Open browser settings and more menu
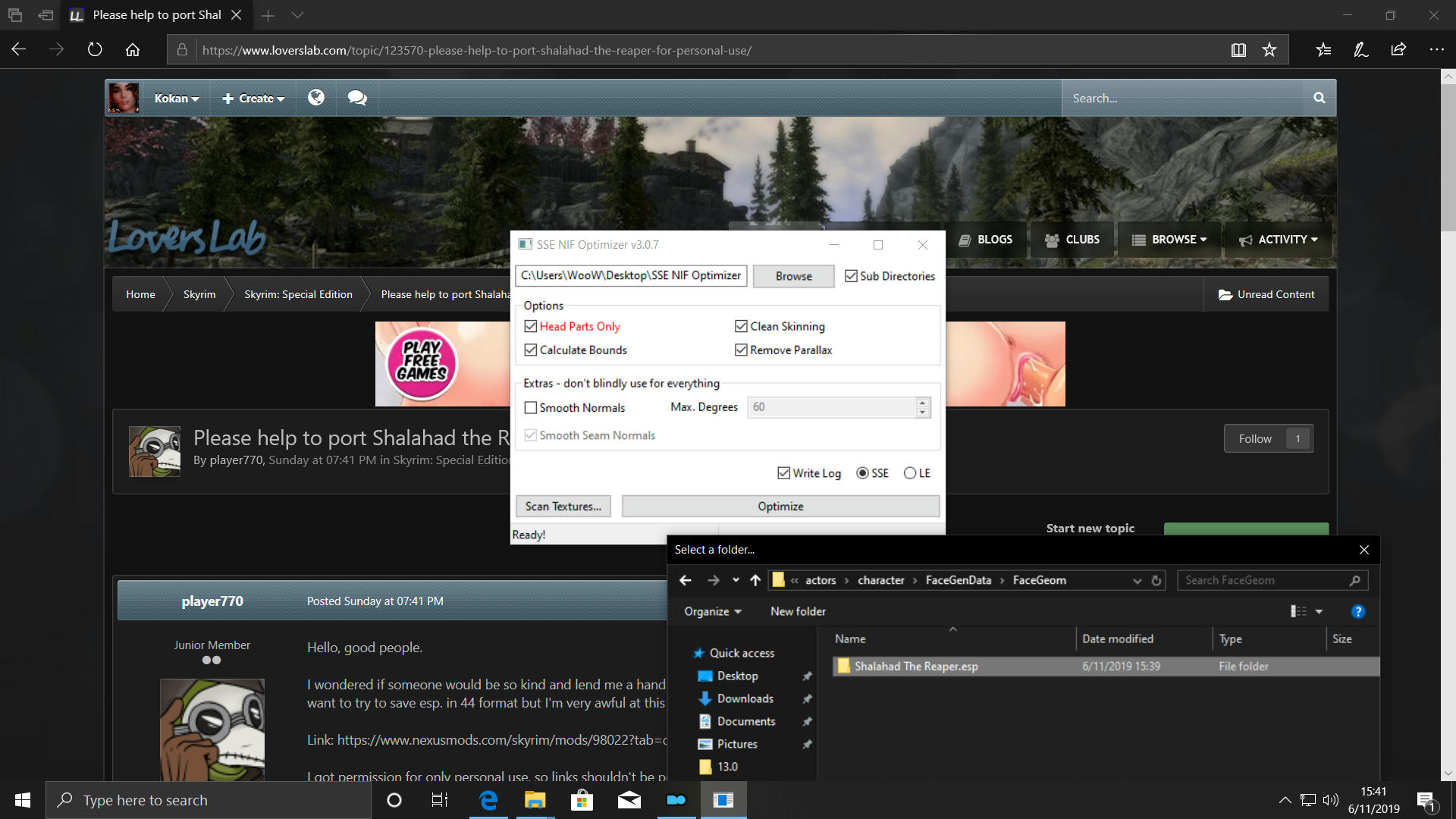1456x819 pixels. 1436,50
